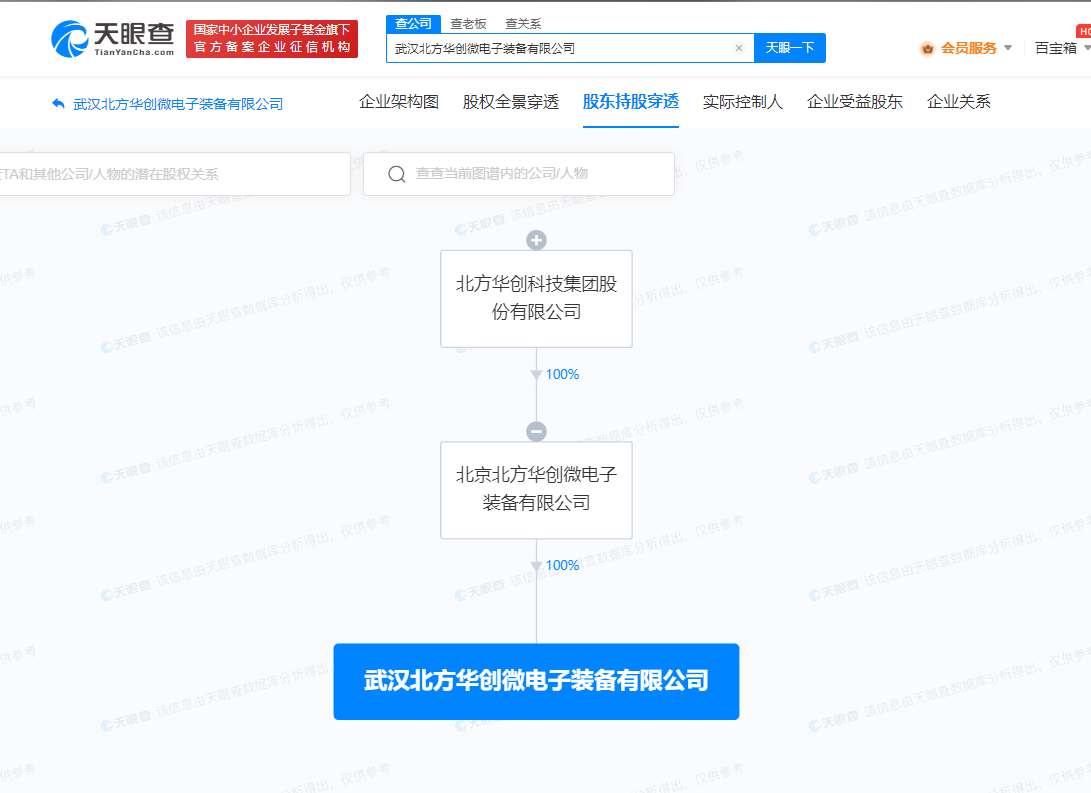Clear search text with the X icon
The height and width of the screenshot is (793, 1091).
(739, 48)
